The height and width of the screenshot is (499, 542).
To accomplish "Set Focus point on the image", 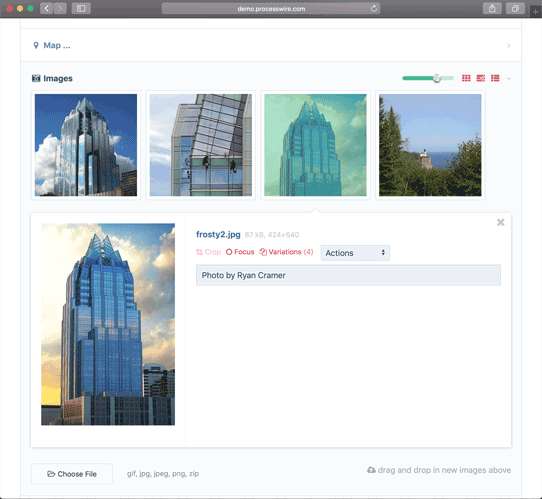I will click(x=240, y=252).
